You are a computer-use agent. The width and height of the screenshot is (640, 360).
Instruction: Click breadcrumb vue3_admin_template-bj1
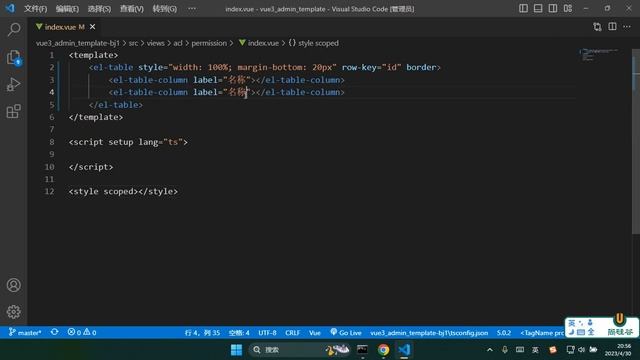pos(78,43)
